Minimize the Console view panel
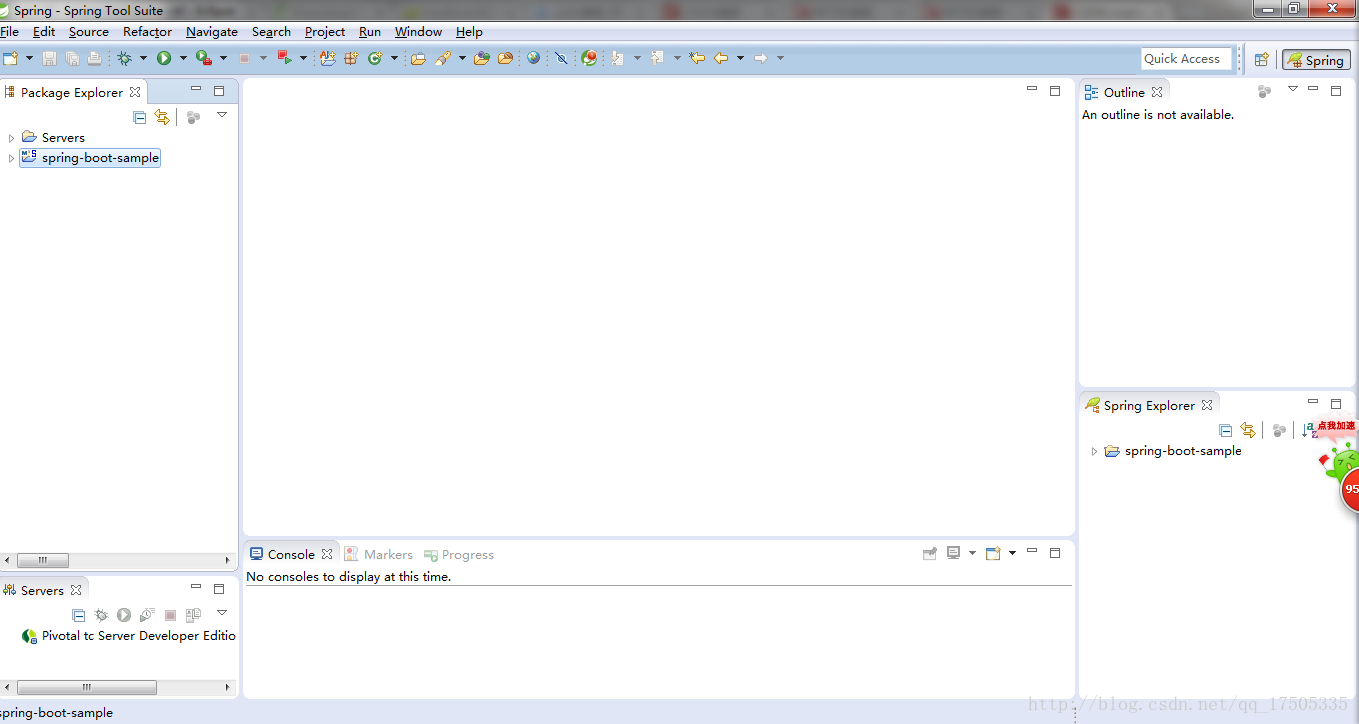Image resolution: width=1359 pixels, height=724 pixels. [x=1032, y=552]
